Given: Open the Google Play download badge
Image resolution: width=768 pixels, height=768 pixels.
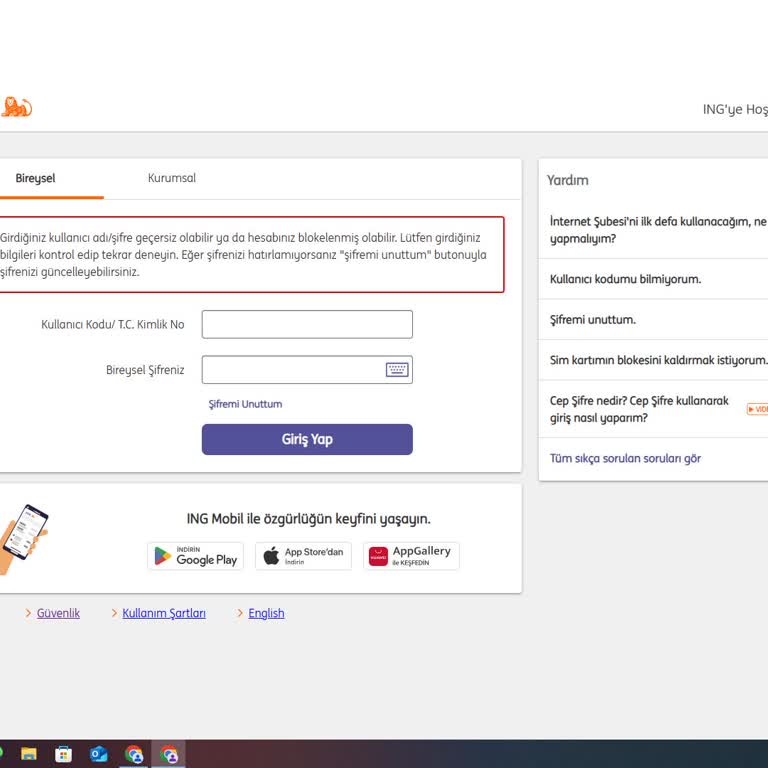Looking at the screenshot, I should 195,556.
